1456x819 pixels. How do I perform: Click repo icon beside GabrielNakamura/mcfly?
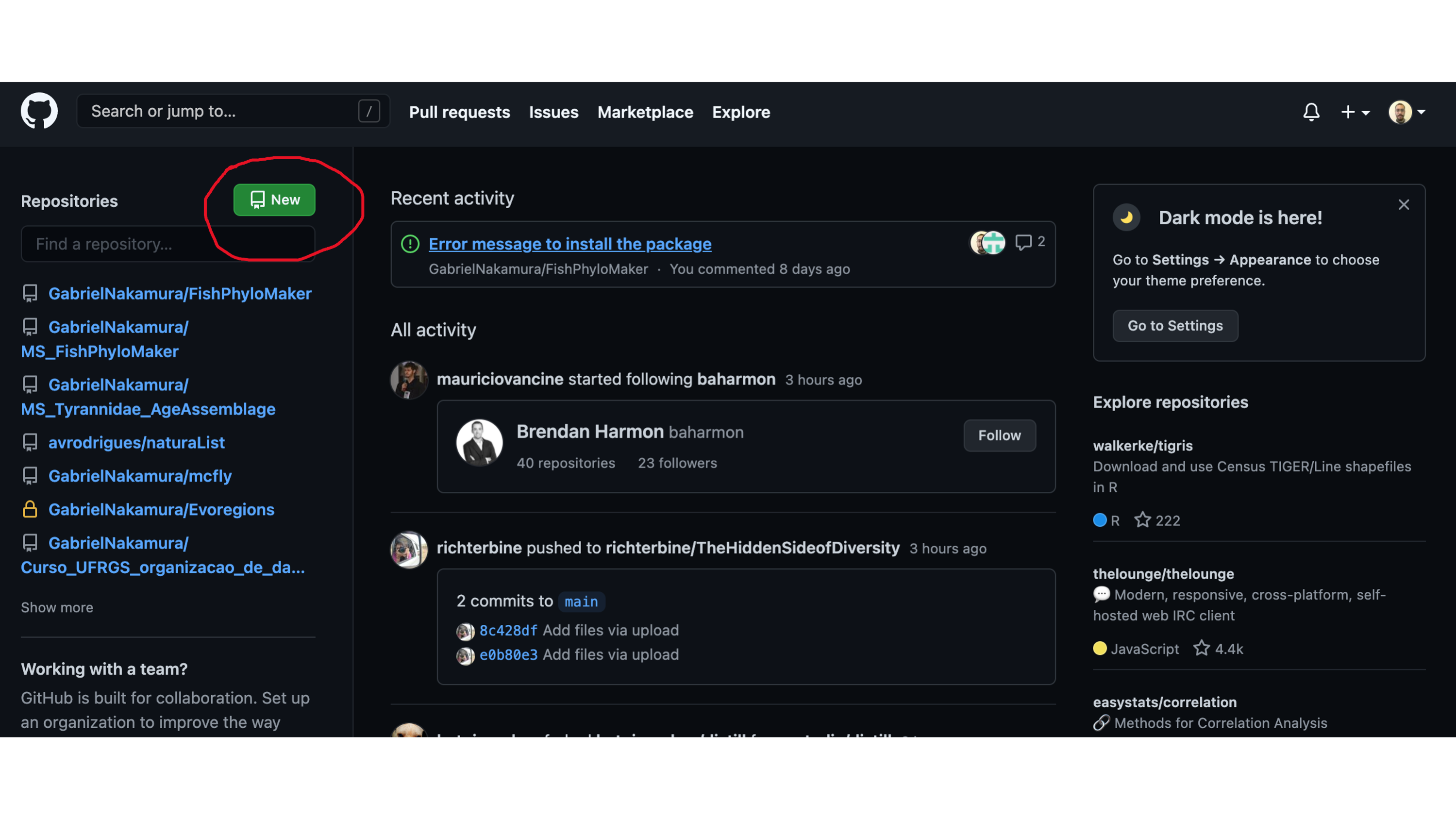pos(30,476)
